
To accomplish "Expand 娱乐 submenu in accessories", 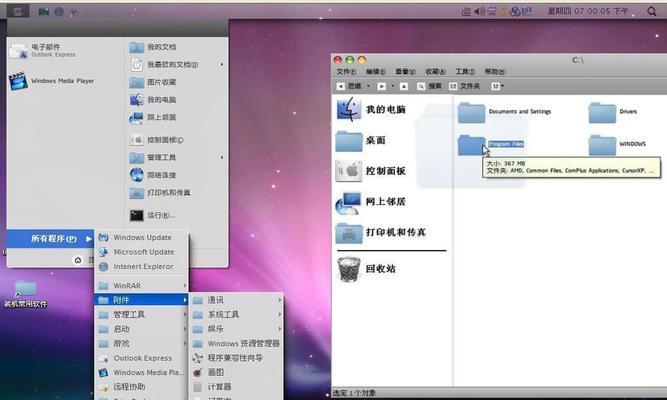I will click(237, 329).
